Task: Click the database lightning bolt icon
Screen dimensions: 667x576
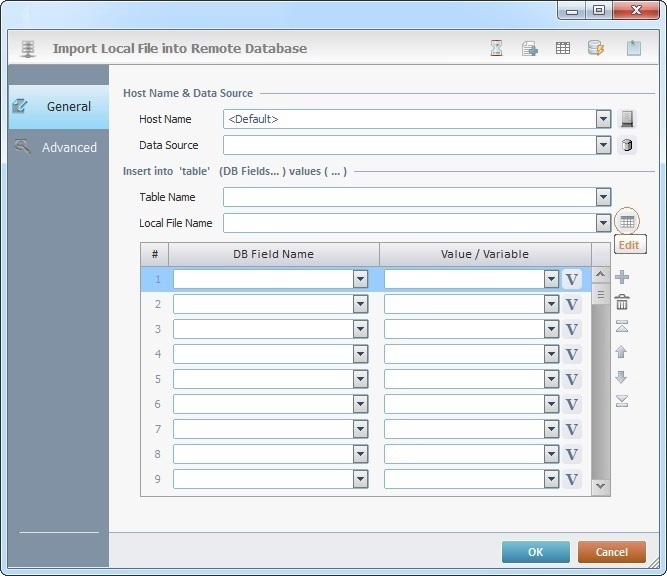Action: pos(595,48)
